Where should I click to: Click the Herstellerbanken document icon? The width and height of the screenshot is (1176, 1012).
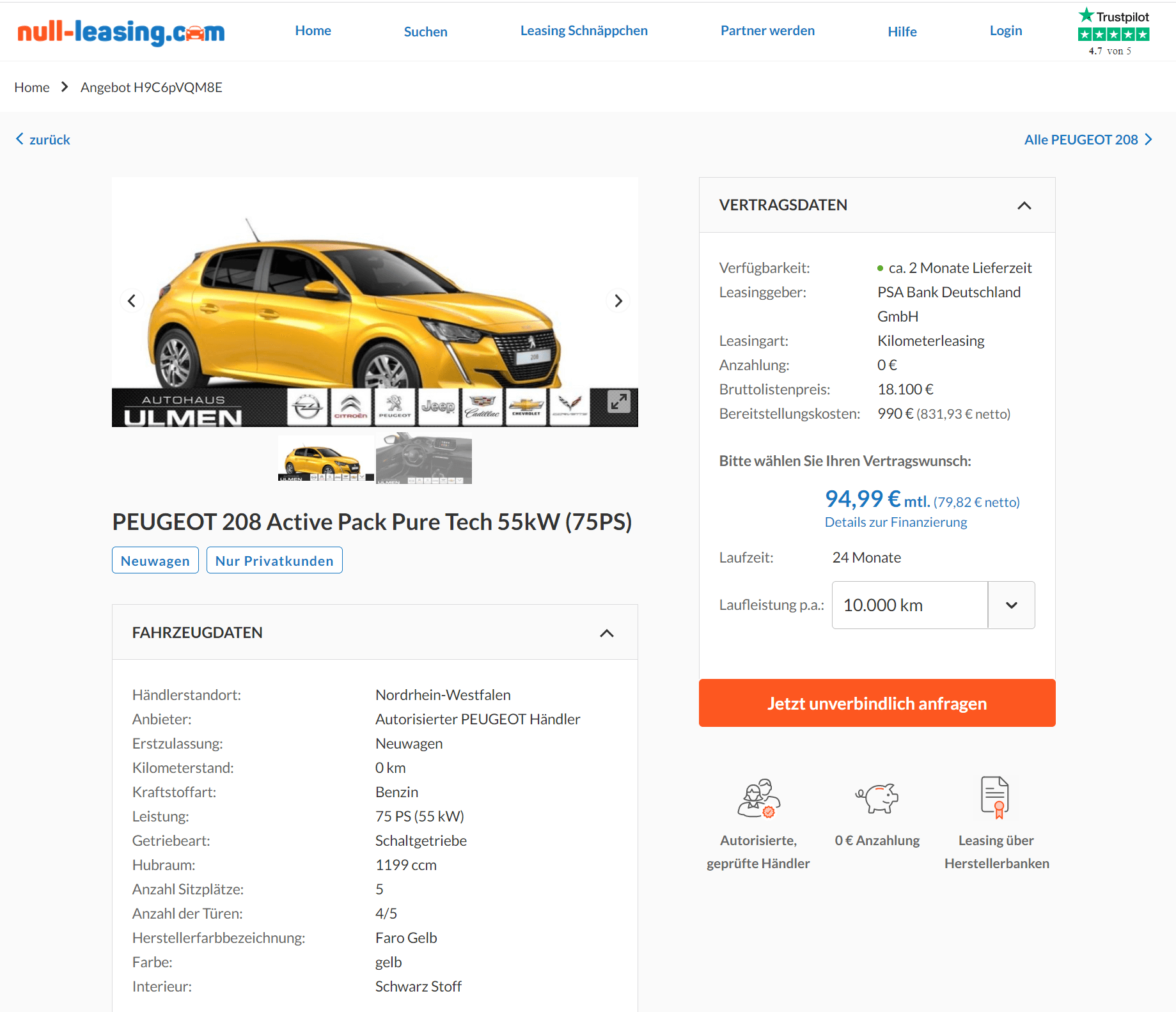pyautogui.click(x=996, y=797)
